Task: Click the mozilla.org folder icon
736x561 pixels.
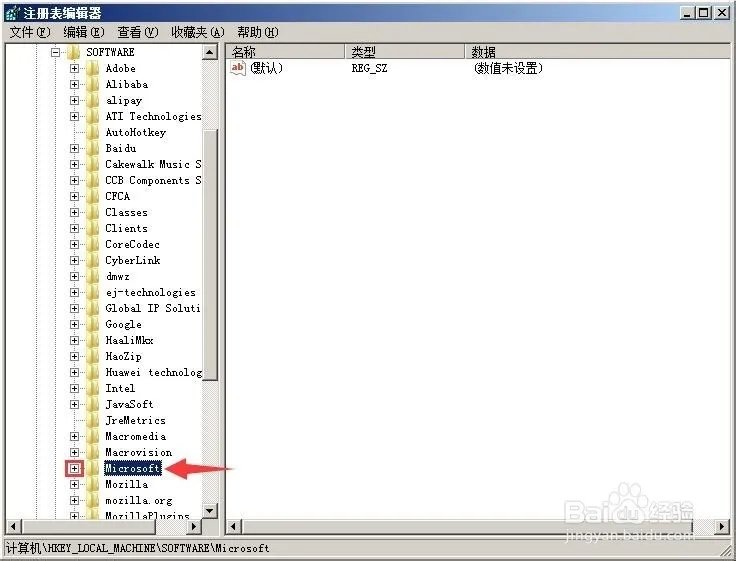Action: (x=93, y=500)
